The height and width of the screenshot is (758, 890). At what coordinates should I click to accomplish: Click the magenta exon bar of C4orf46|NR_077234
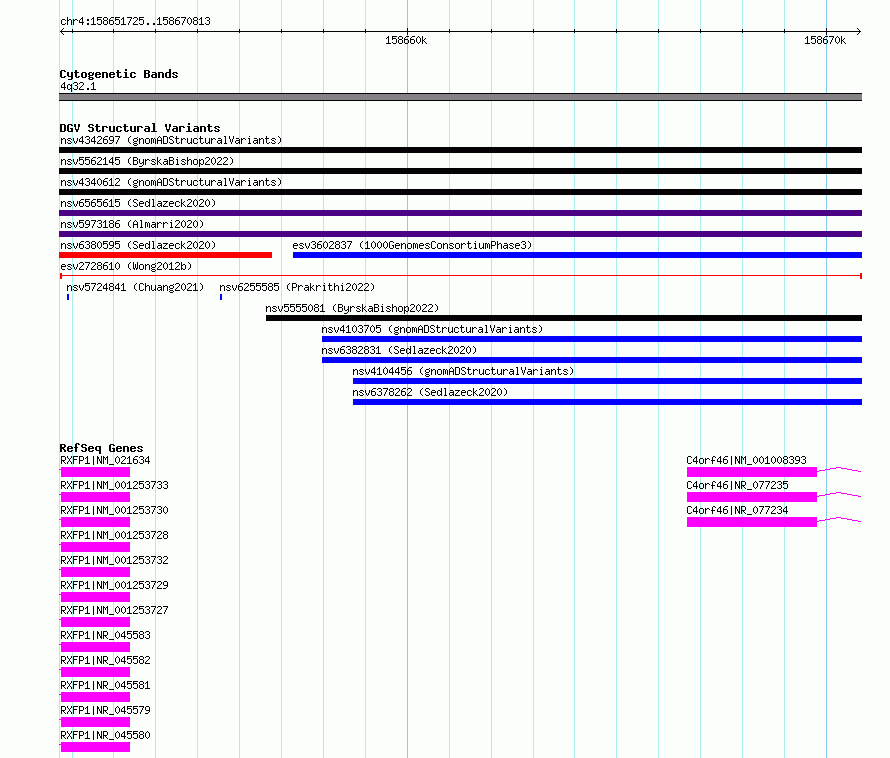click(752, 522)
